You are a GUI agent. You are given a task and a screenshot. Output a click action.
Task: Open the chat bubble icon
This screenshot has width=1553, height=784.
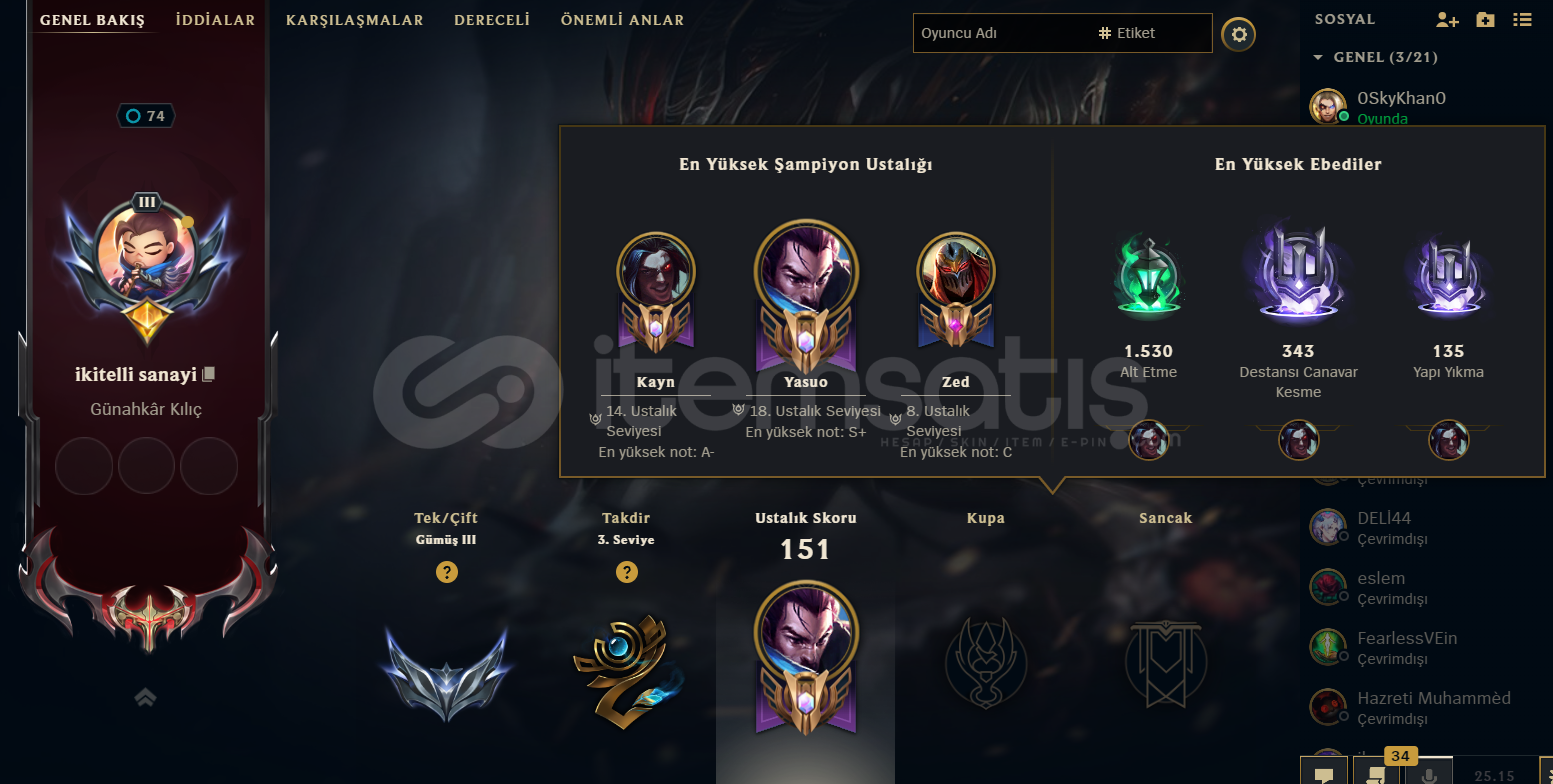coord(1324,773)
